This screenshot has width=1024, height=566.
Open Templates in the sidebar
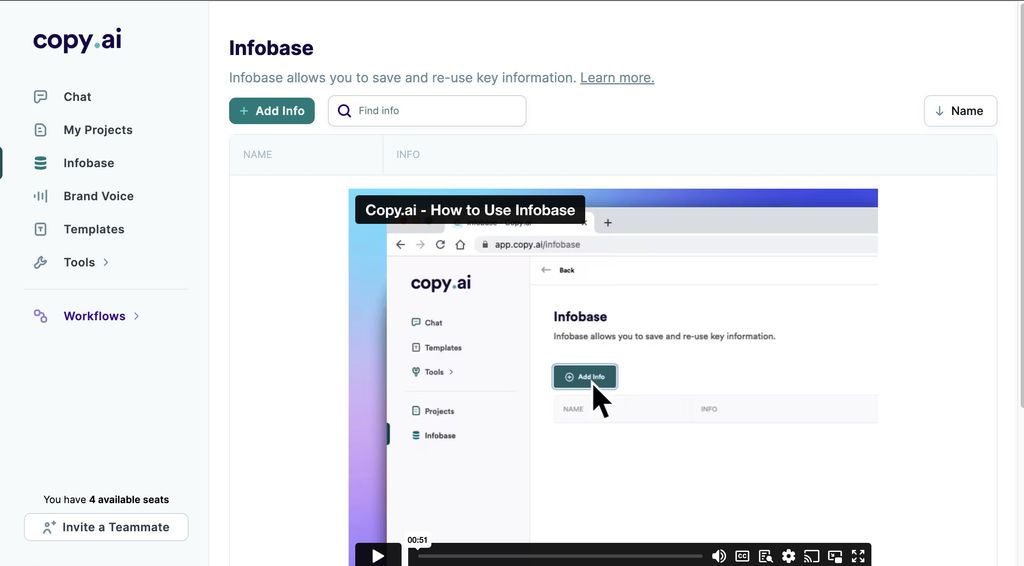(93, 229)
